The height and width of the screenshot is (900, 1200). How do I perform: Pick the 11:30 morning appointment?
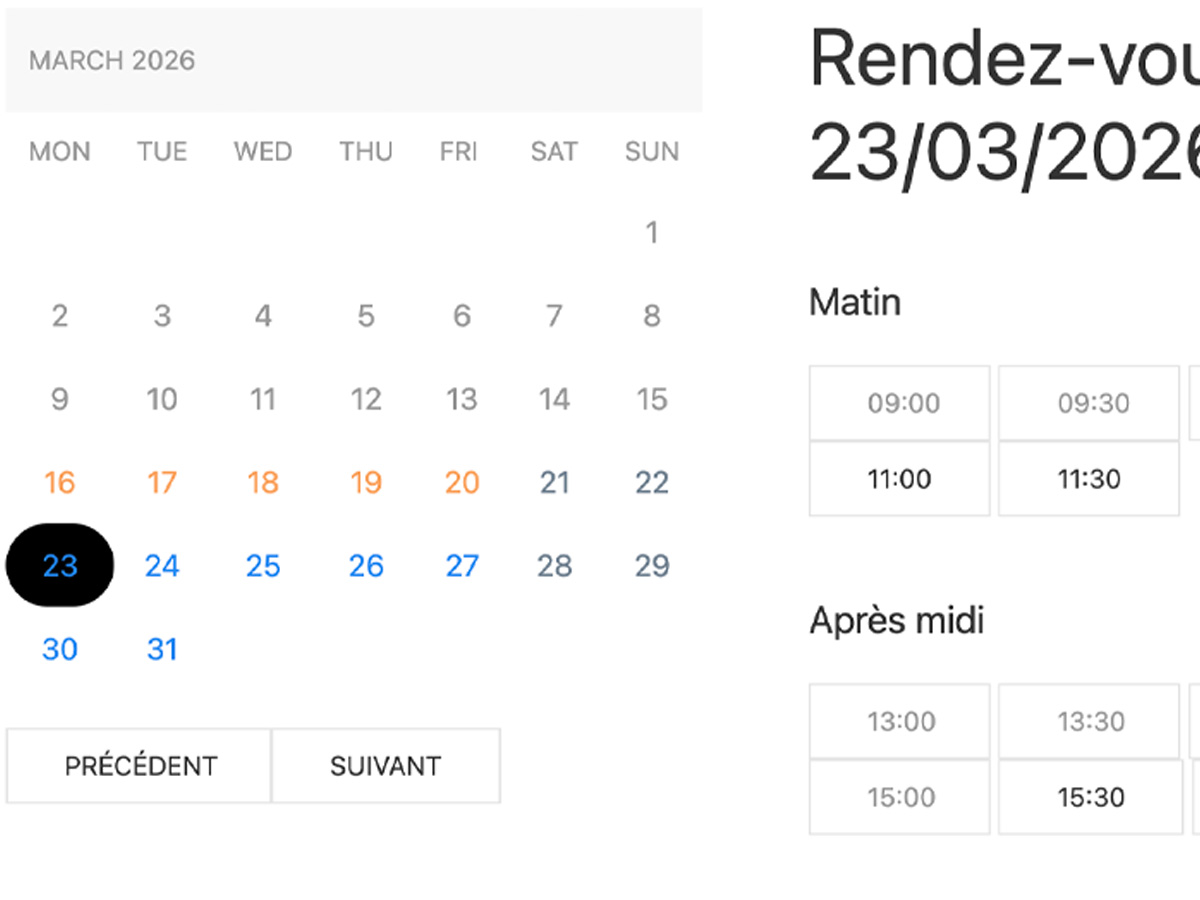pos(1088,479)
